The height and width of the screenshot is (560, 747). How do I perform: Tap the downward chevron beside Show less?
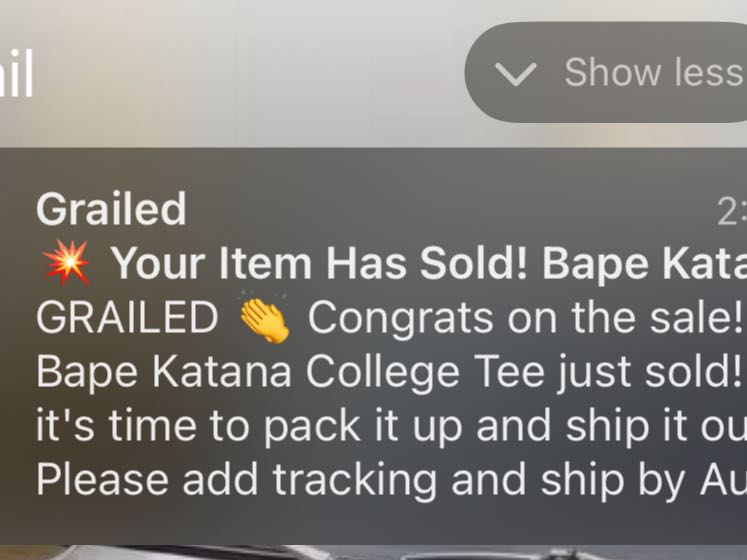516,74
